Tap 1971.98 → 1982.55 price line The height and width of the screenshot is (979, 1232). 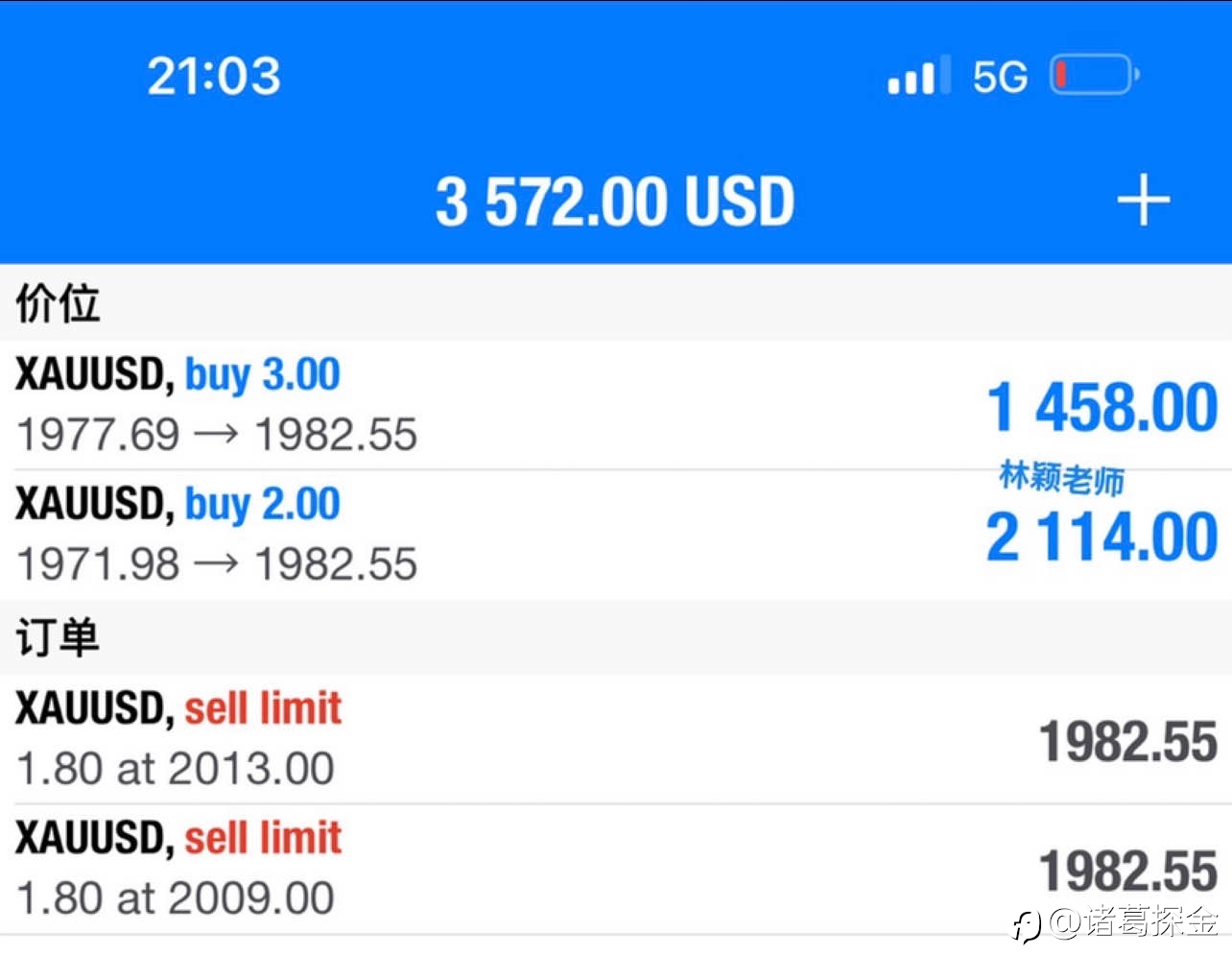point(217,564)
